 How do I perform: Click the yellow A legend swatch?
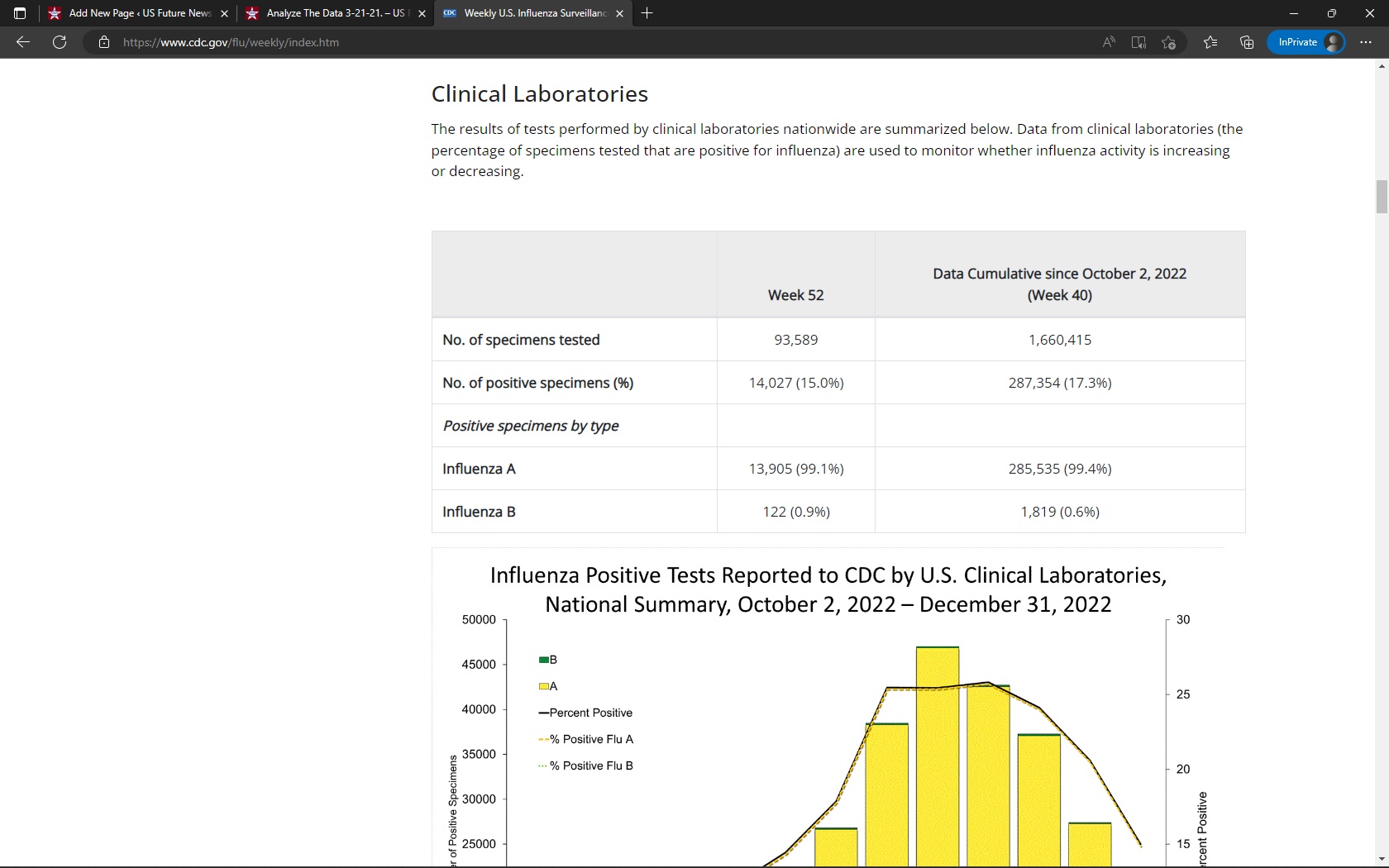(x=543, y=686)
